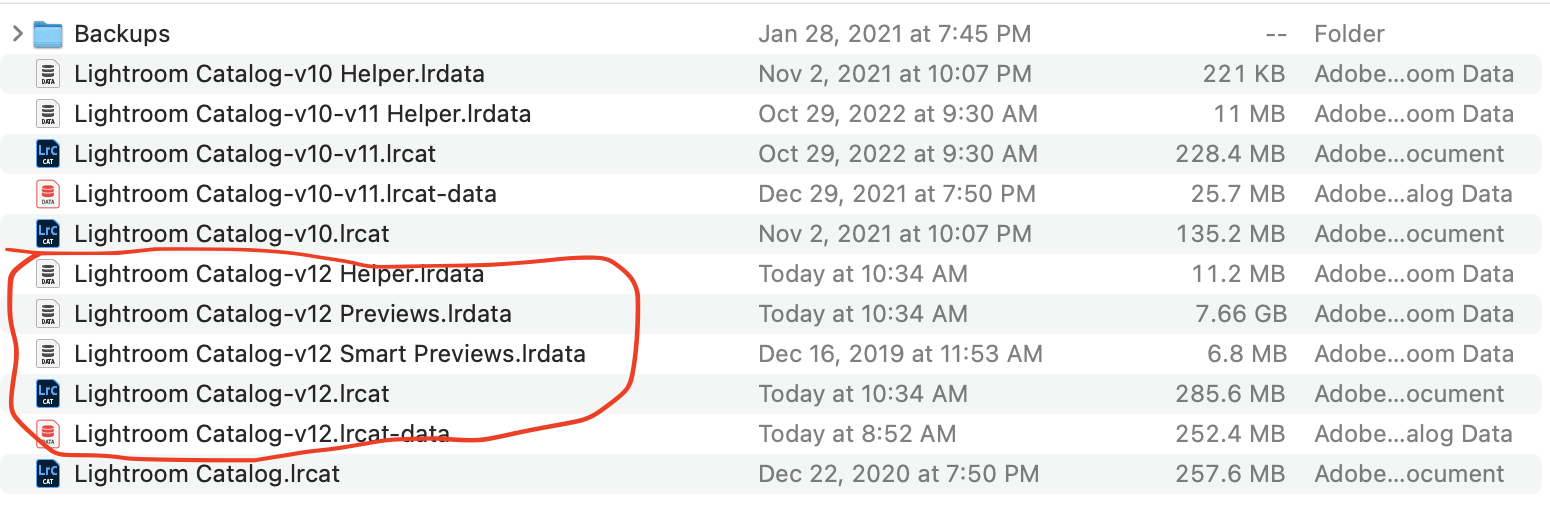This screenshot has width=1550, height=524.
Task: Click the red data icon of Catalog-v12.lrcat-data
Action: click(48, 434)
